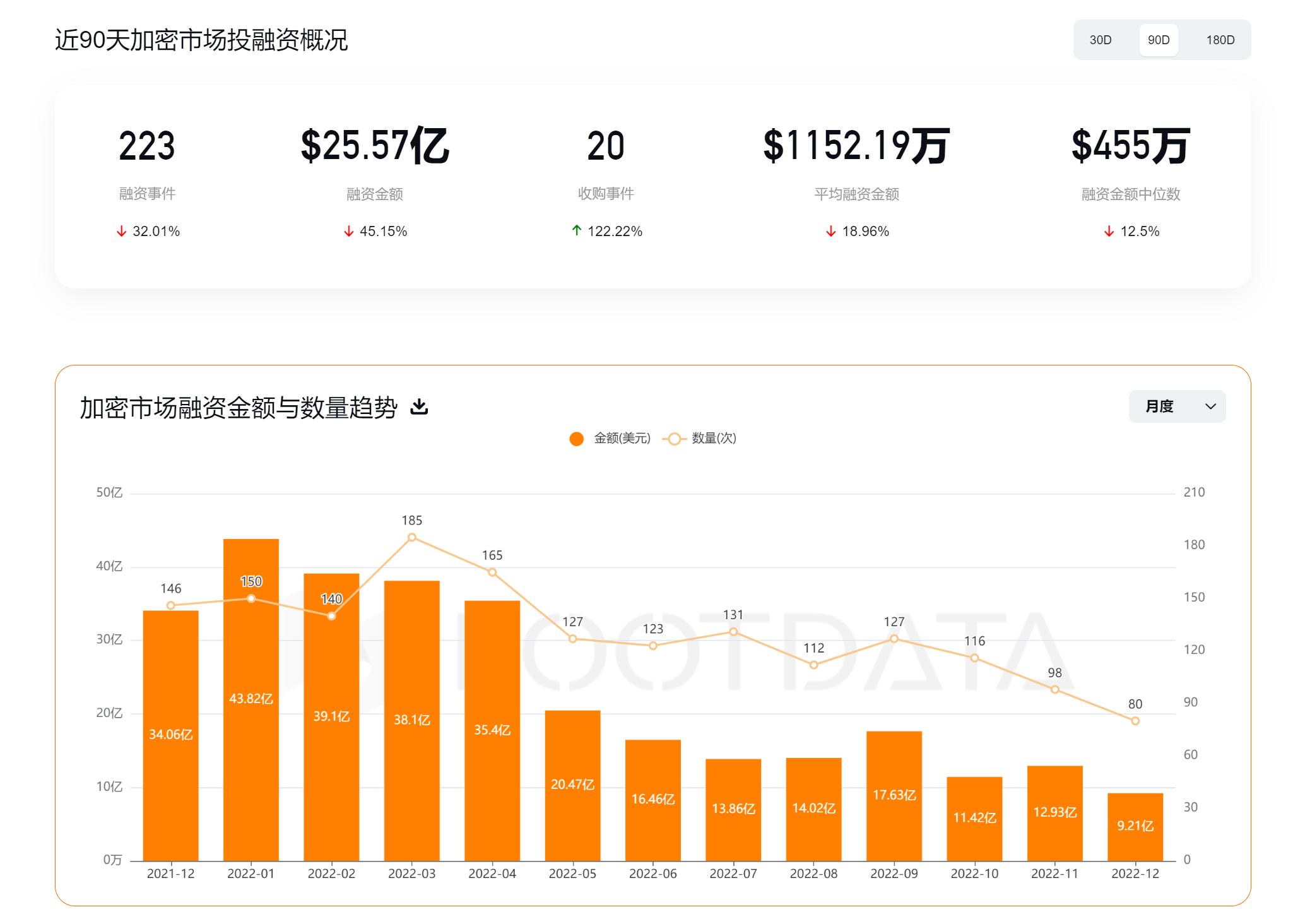The height and width of the screenshot is (924, 1293).
Task: Click the down arrow next to 12.5%
Action: click(1109, 232)
